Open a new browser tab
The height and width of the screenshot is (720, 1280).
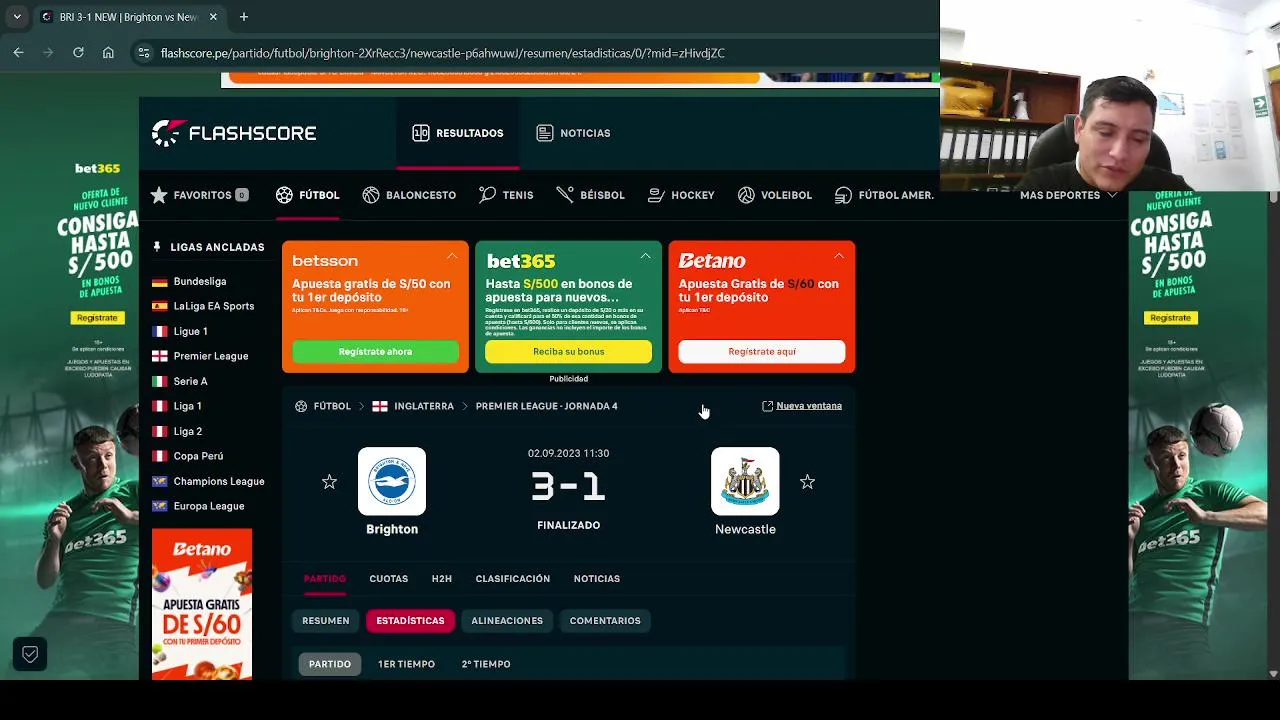pos(243,17)
